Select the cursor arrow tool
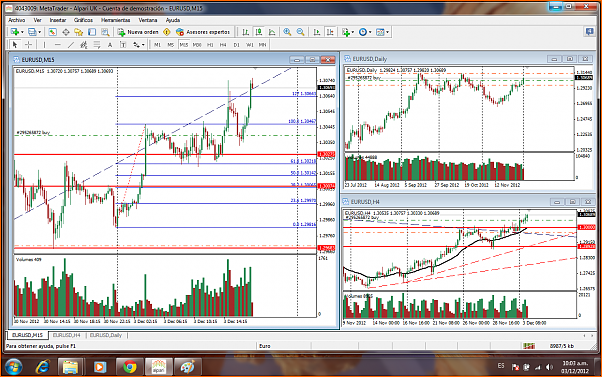 [x=15, y=45]
